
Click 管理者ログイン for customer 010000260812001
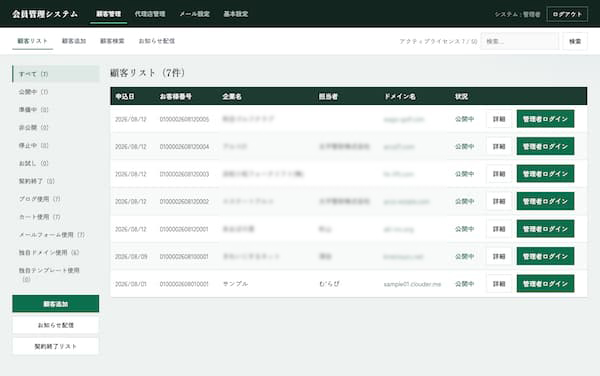coord(545,229)
